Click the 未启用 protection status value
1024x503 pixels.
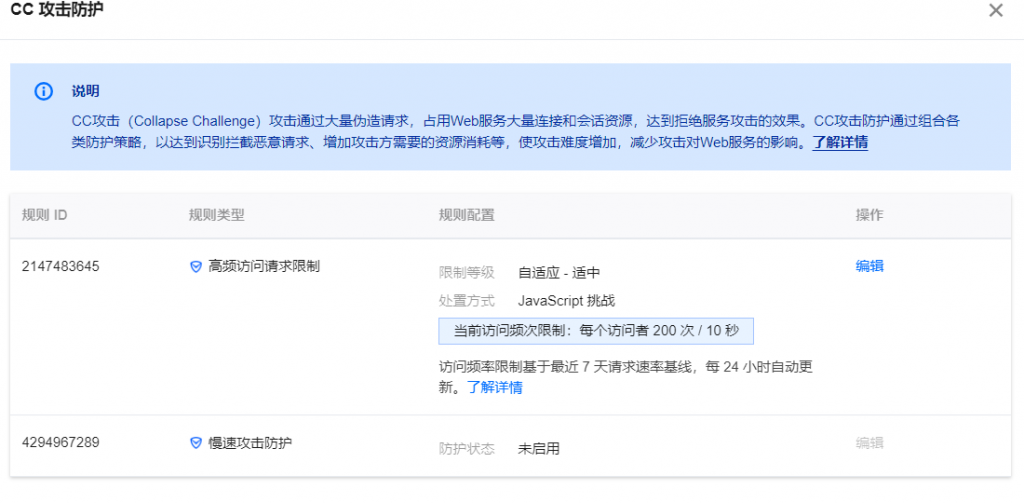pyautogui.click(x=538, y=449)
